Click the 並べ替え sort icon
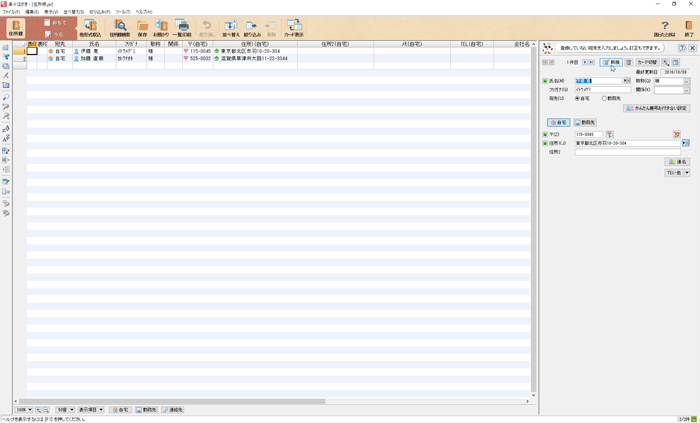Viewport: 700px width, 423px height. coord(231,28)
